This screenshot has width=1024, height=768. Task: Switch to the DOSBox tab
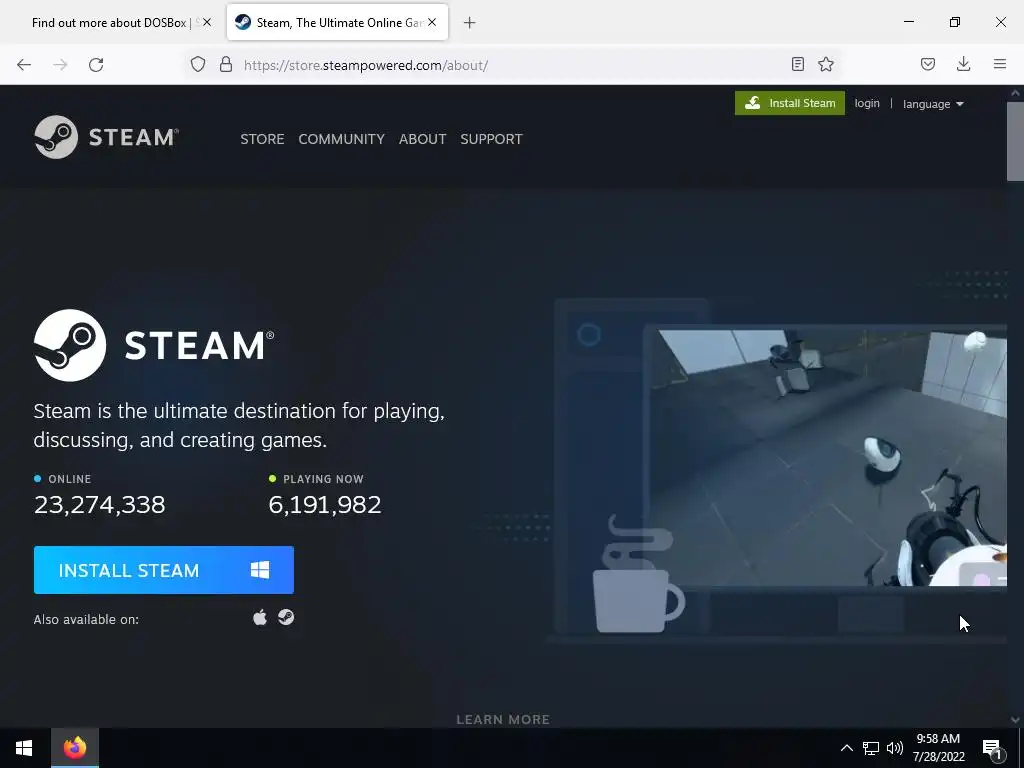pyautogui.click(x=110, y=23)
